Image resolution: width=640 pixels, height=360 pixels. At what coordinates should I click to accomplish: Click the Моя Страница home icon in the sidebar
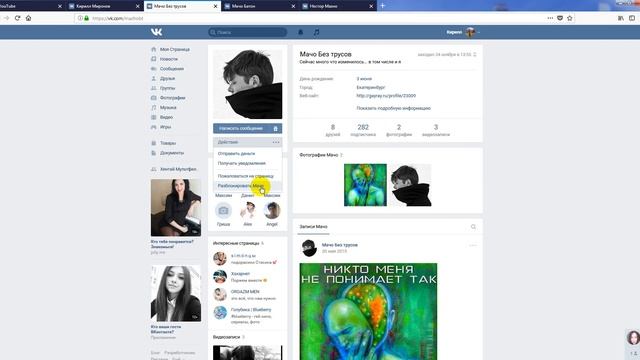tap(153, 49)
